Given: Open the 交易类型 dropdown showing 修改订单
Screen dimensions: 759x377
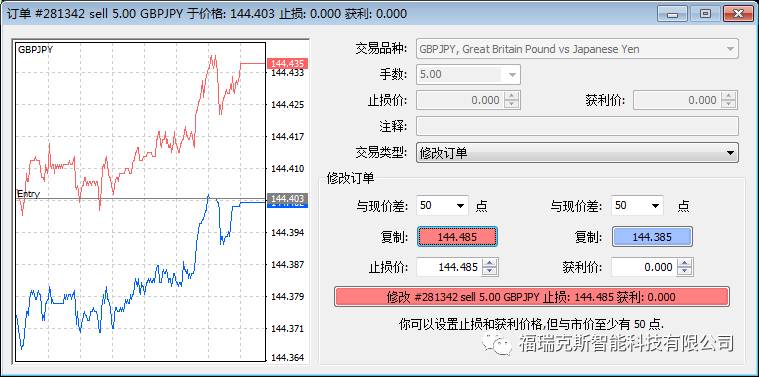Looking at the screenshot, I should point(577,153).
